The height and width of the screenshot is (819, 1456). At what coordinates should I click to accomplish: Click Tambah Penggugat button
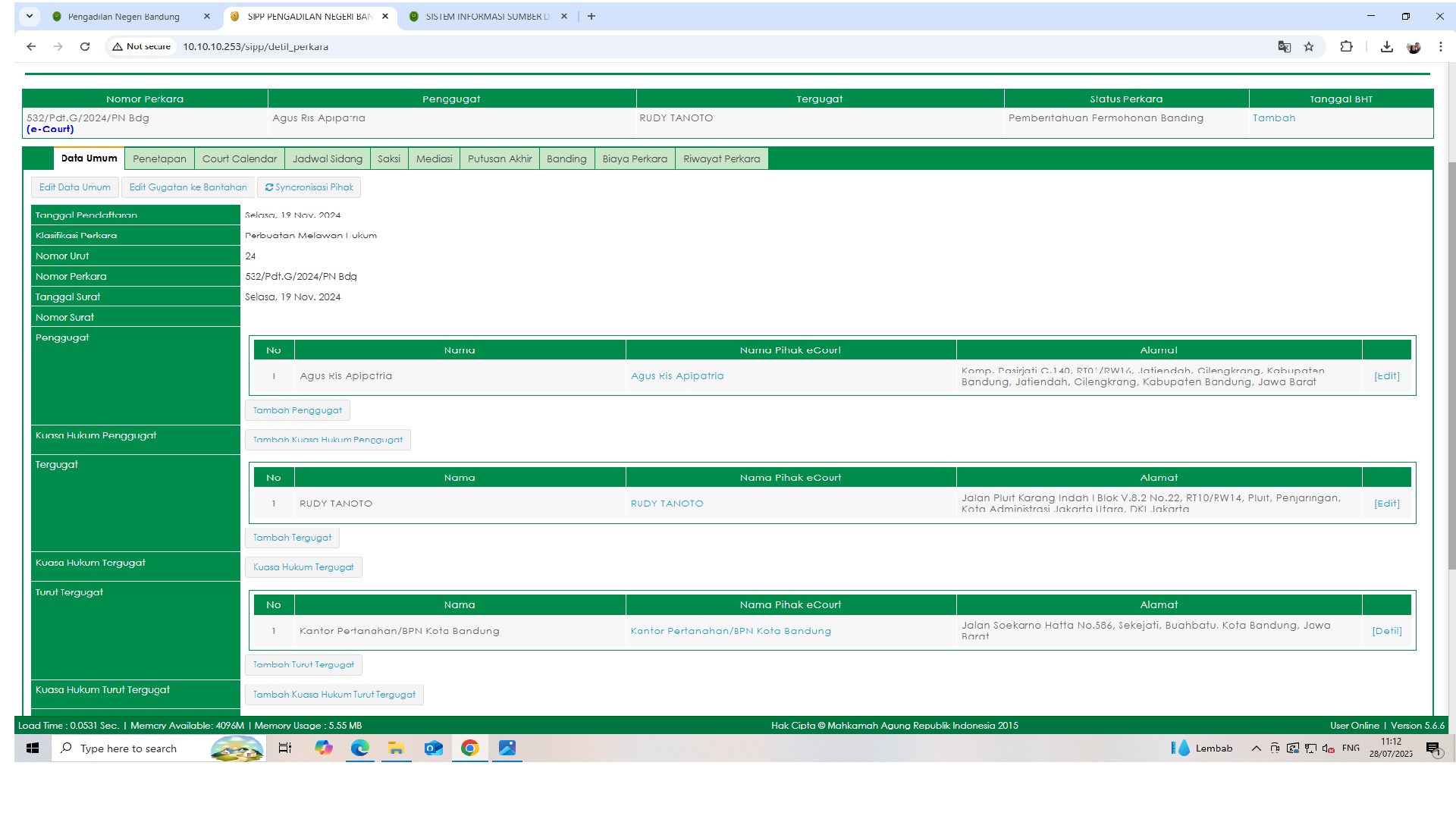tap(297, 410)
